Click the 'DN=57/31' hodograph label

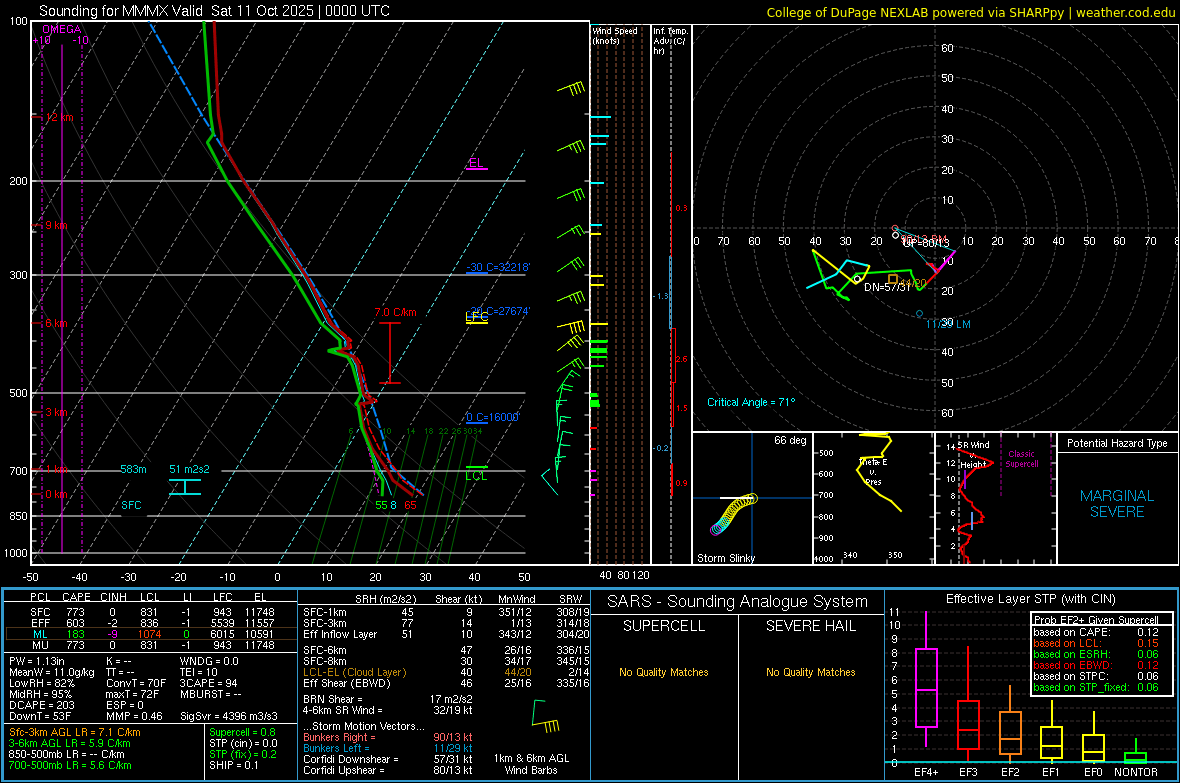(x=887, y=287)
